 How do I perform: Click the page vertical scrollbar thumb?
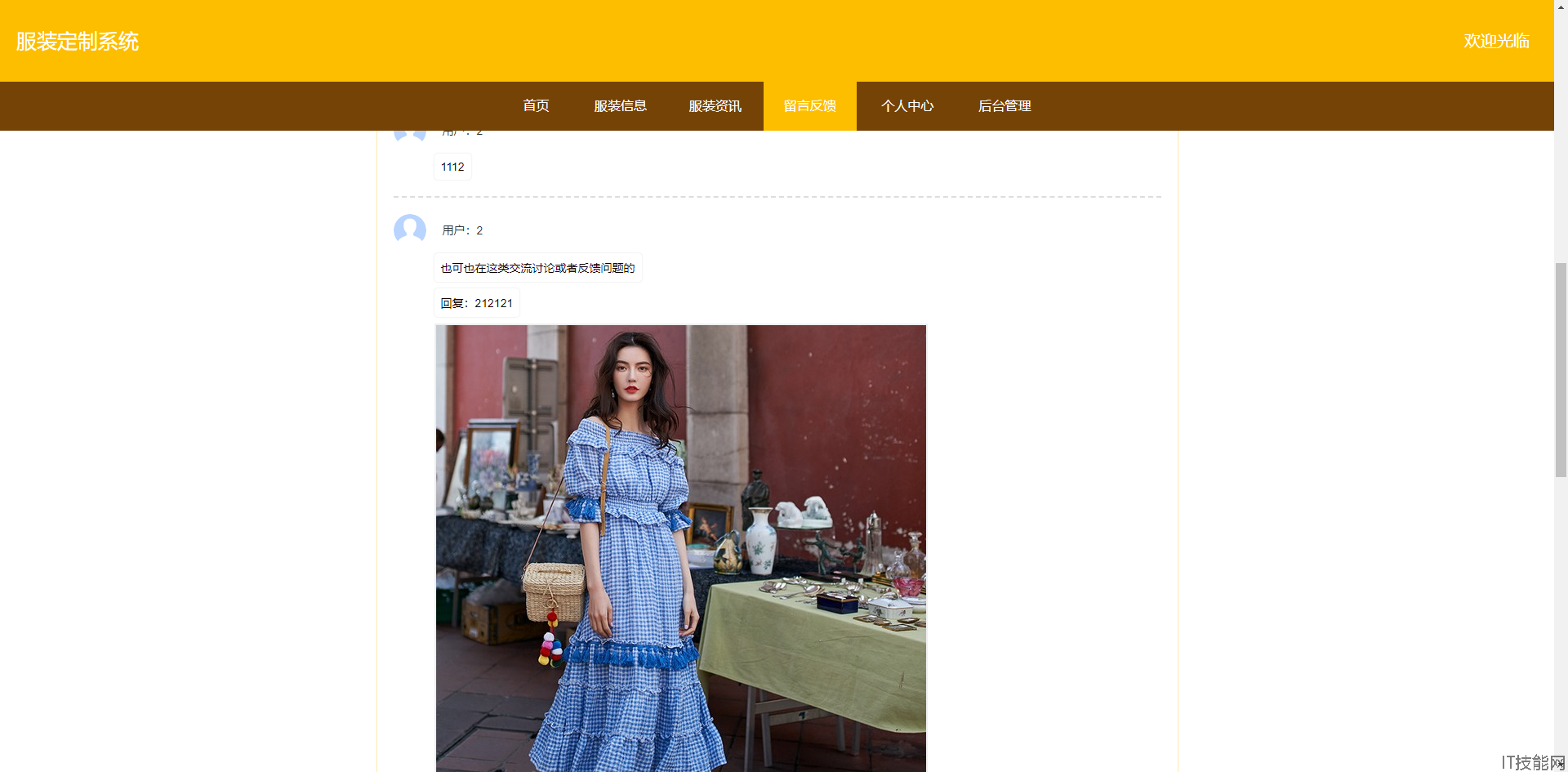pos(1561,370)
